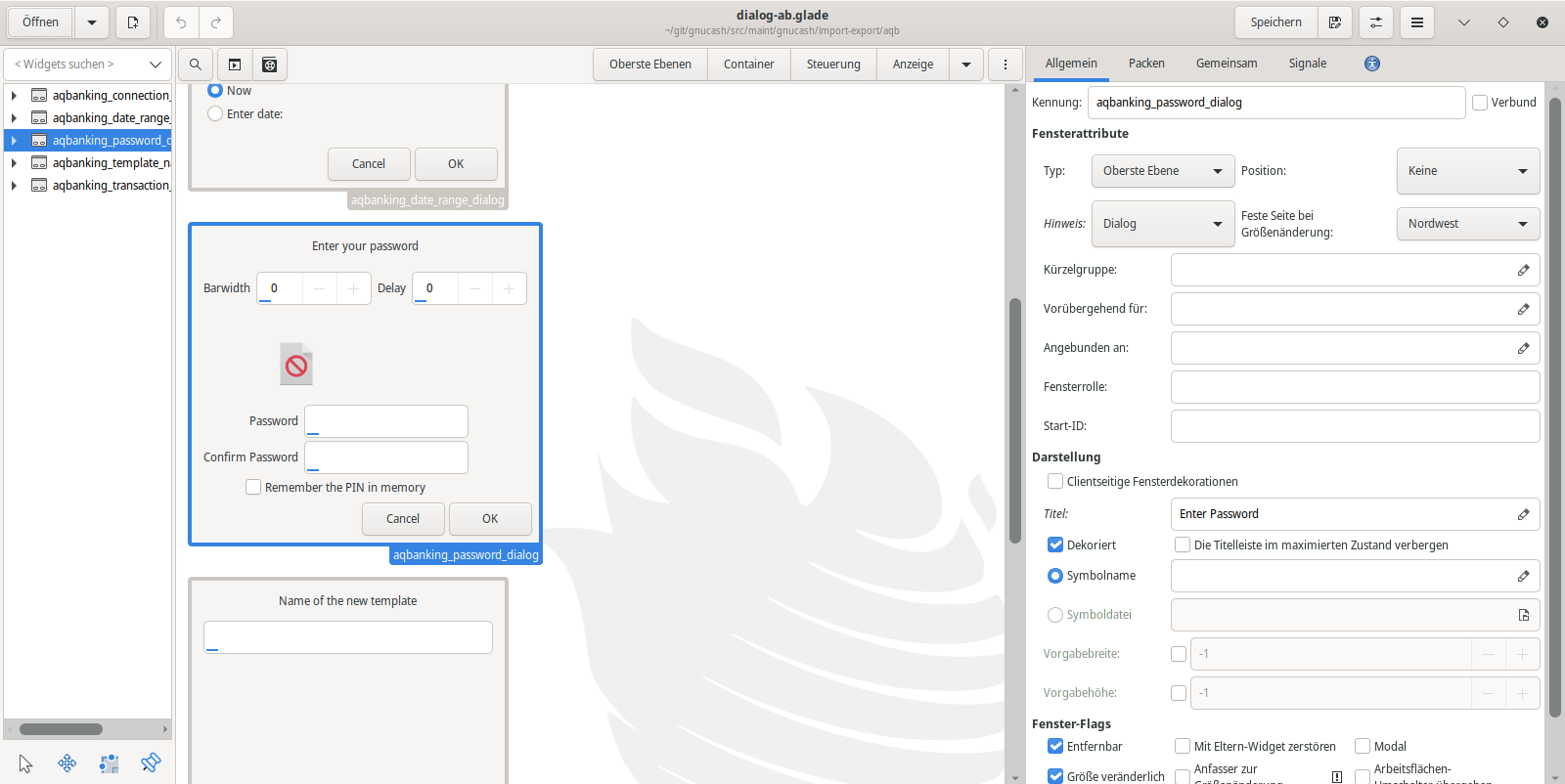The image size is (1565, 784).
Task: Toggle Clientseitige Fensterdekorationen checkbox
Action: coord(1055,481)
